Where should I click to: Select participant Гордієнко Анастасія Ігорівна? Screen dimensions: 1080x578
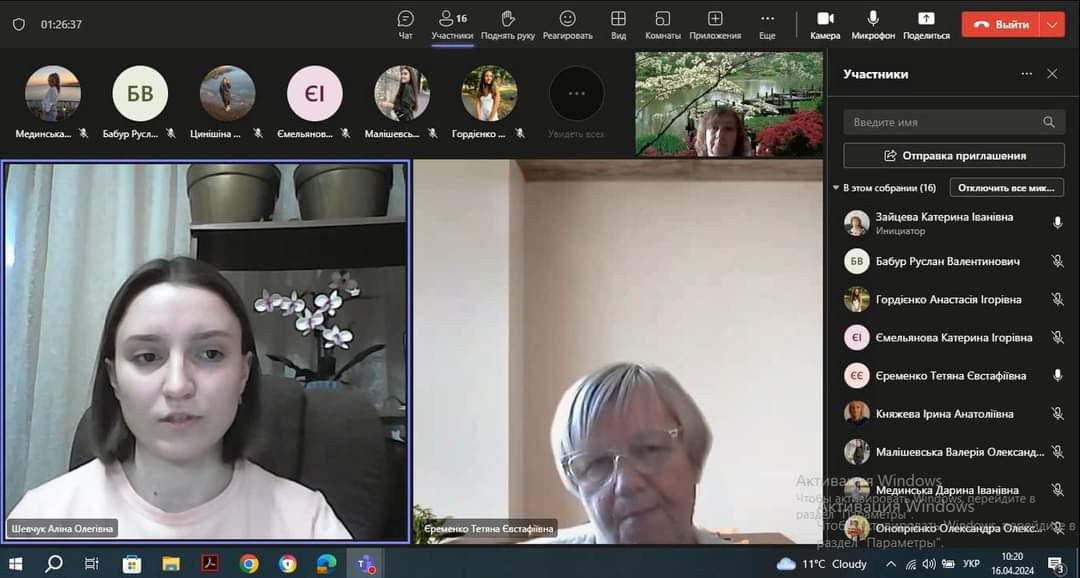tap(954, 299)
